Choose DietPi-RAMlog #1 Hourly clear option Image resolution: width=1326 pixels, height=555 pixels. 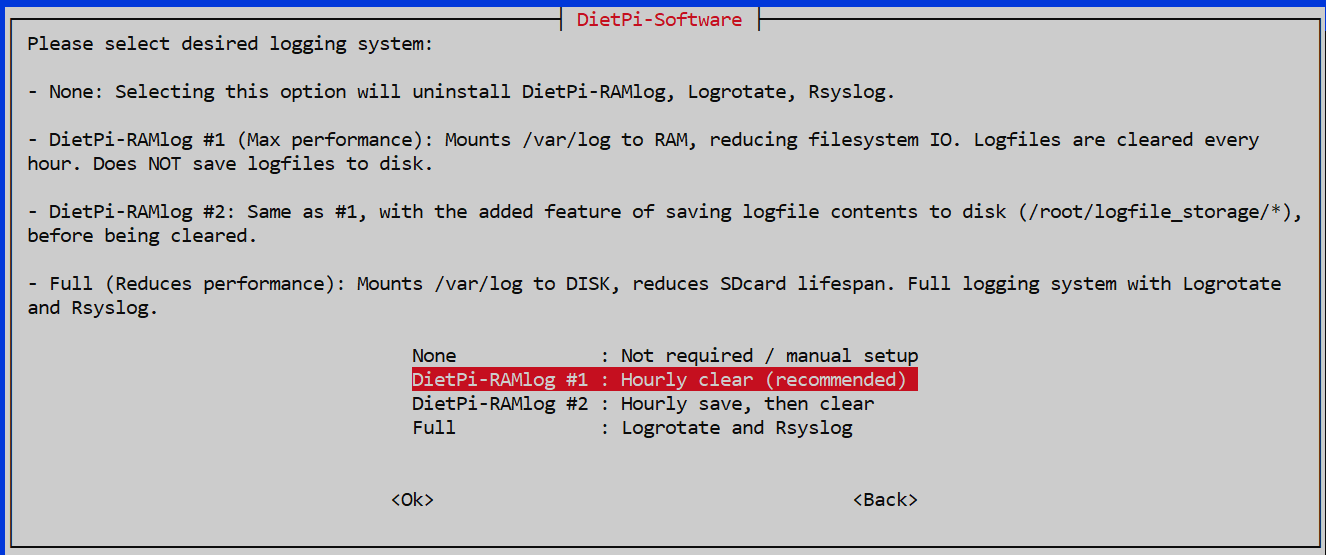(x=664, y=380)
